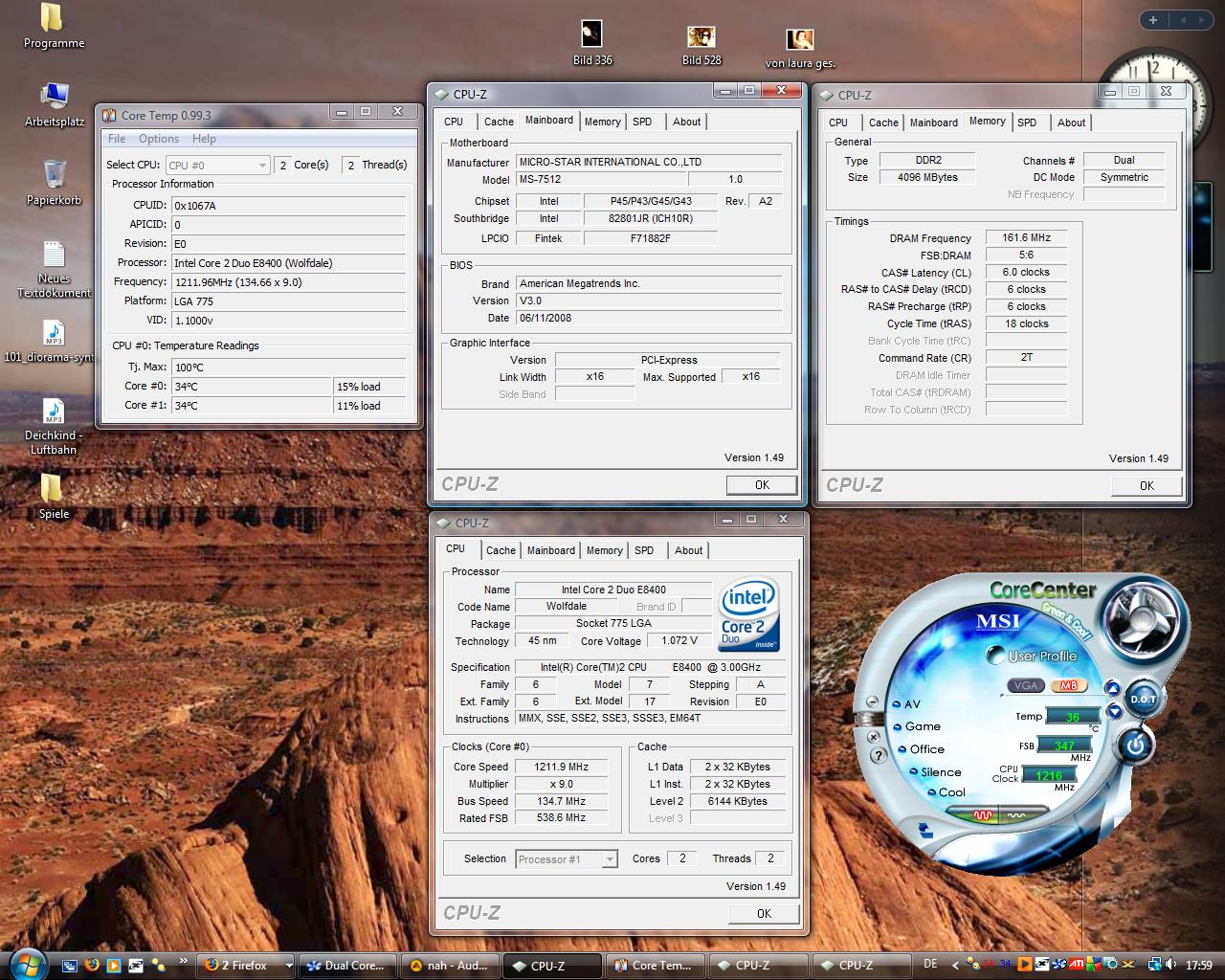The height and width of the screenshot is (980, 1225).
Task: Switch CoreCenter to MB mode
Action: [x=1068, y=685]
